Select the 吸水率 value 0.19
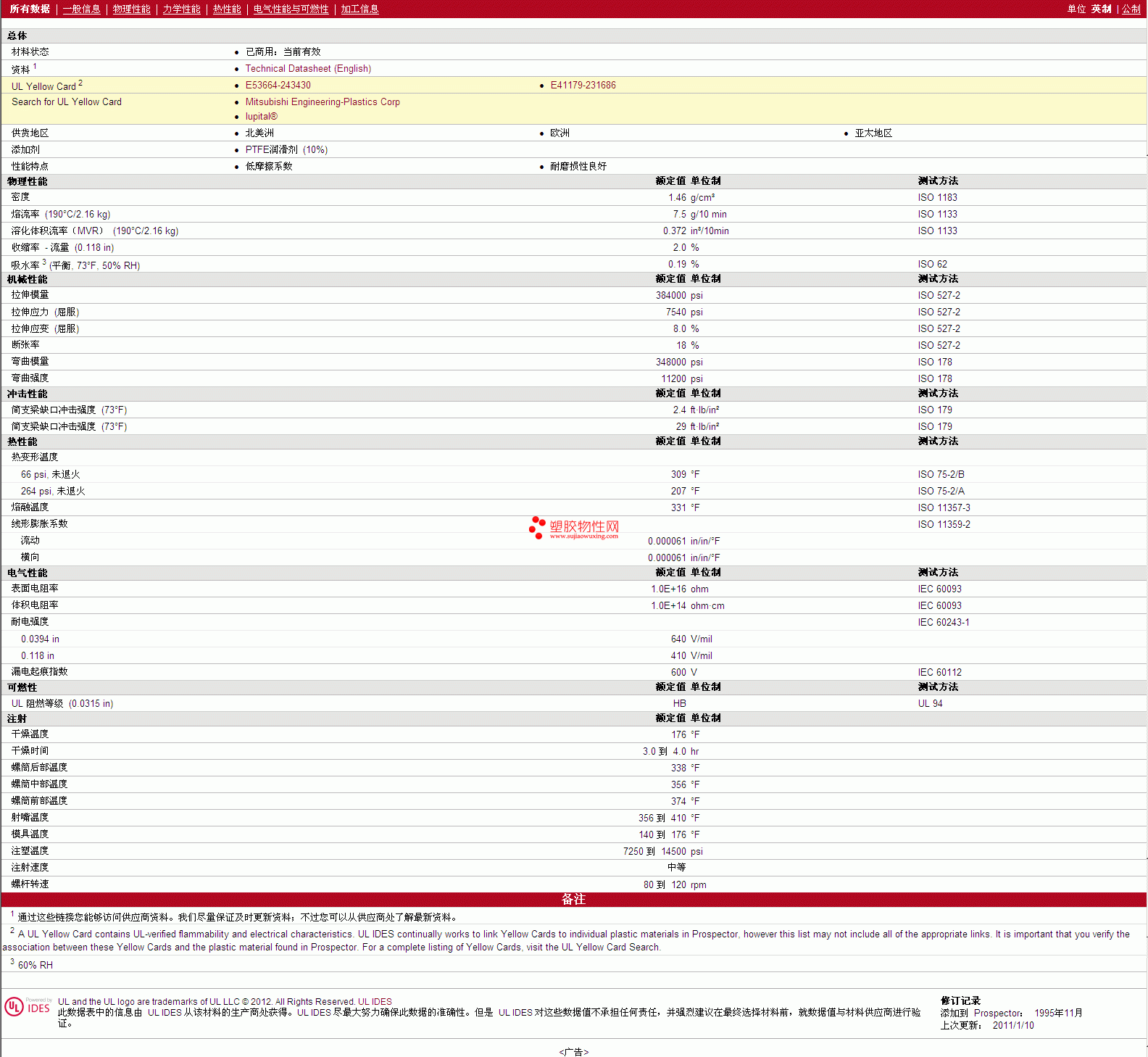Image resolution: width=1148 pixels, height=1057 pixels. click(x=677, y=264)
